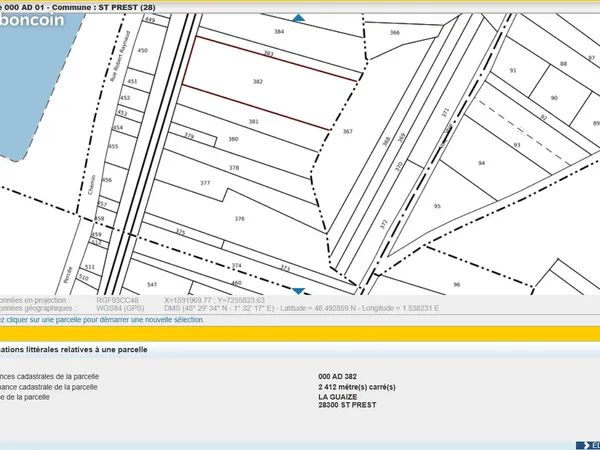600x450 pixels.
Task: Click the 'LA GUAIZE' address text
Action: pyautogui.click(x=338, y=397)
